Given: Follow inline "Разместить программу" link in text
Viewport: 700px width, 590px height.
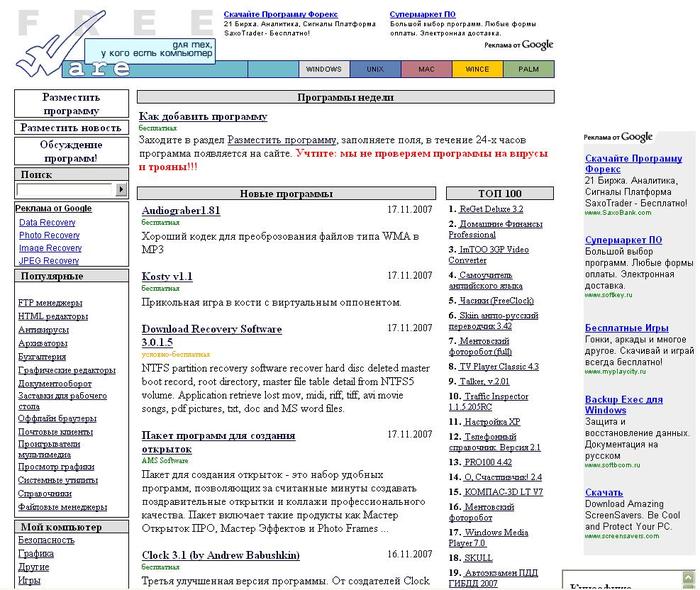Looking at the screenshot, I should coord(282,140).
